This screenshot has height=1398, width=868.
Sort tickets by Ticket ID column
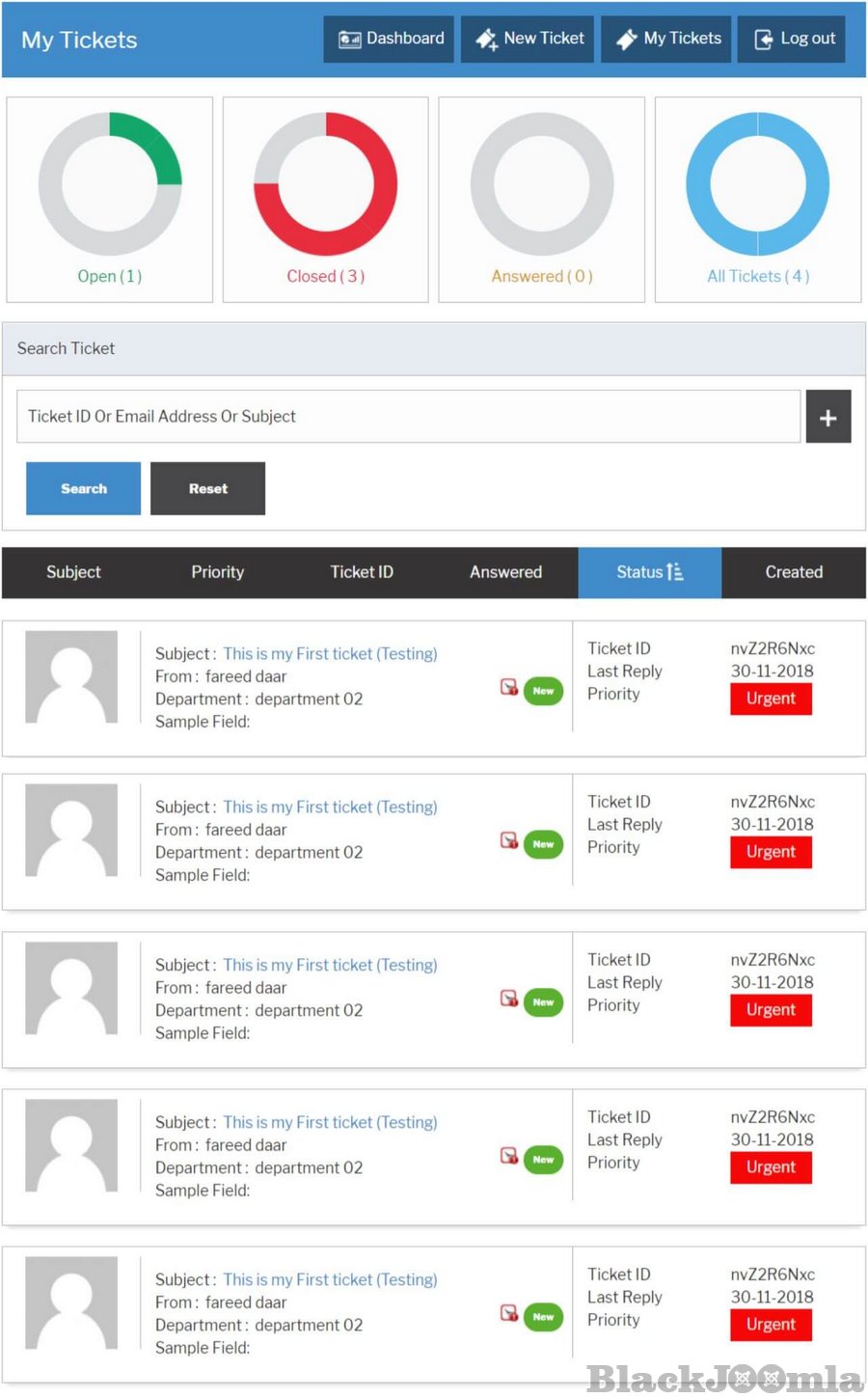click(362, 572)
